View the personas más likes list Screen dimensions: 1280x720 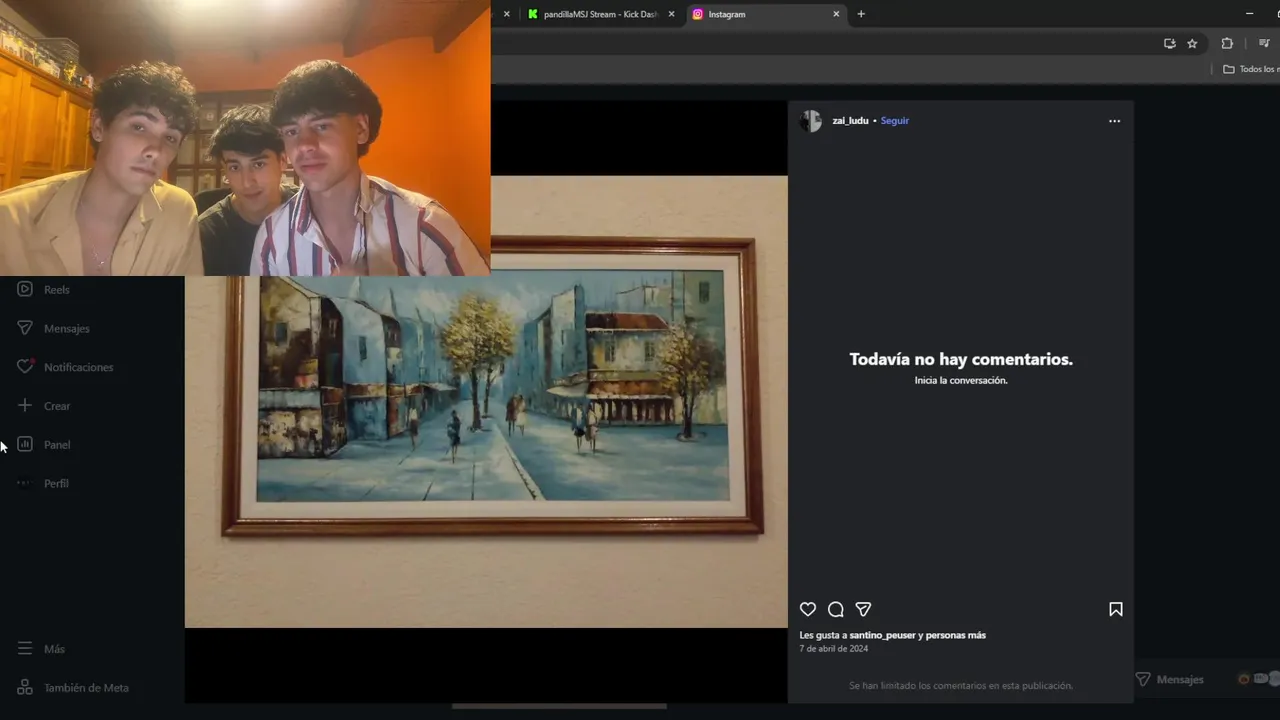[956, 635]
